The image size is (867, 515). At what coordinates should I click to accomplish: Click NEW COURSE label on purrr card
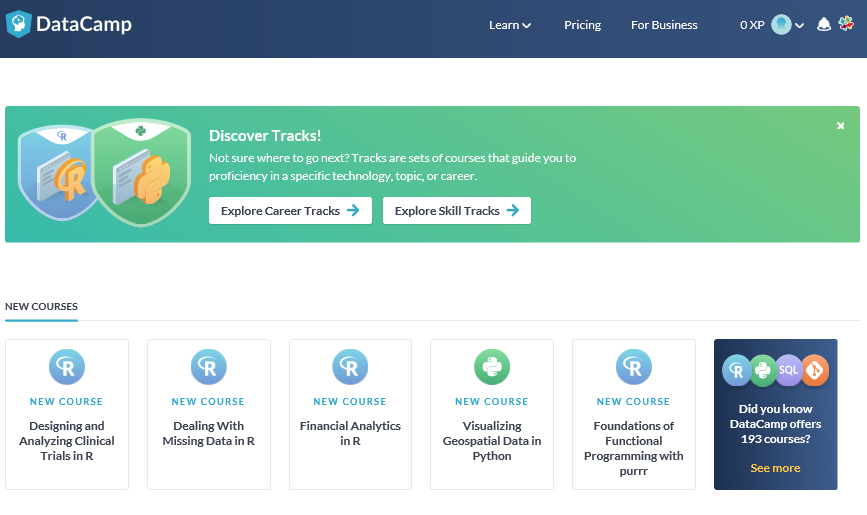pos(633,402)
